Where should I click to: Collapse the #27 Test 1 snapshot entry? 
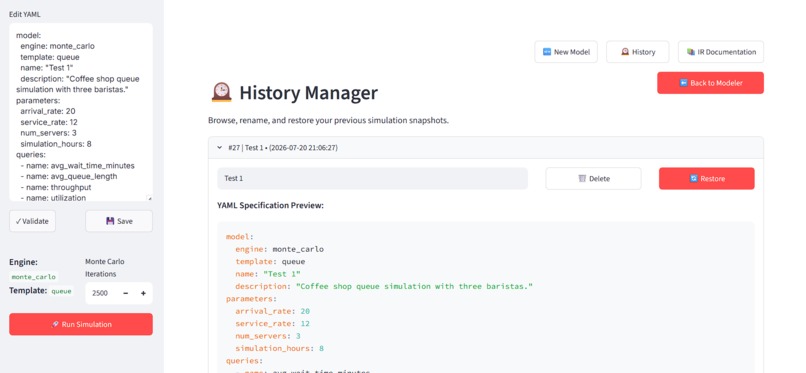coord(486,147)
